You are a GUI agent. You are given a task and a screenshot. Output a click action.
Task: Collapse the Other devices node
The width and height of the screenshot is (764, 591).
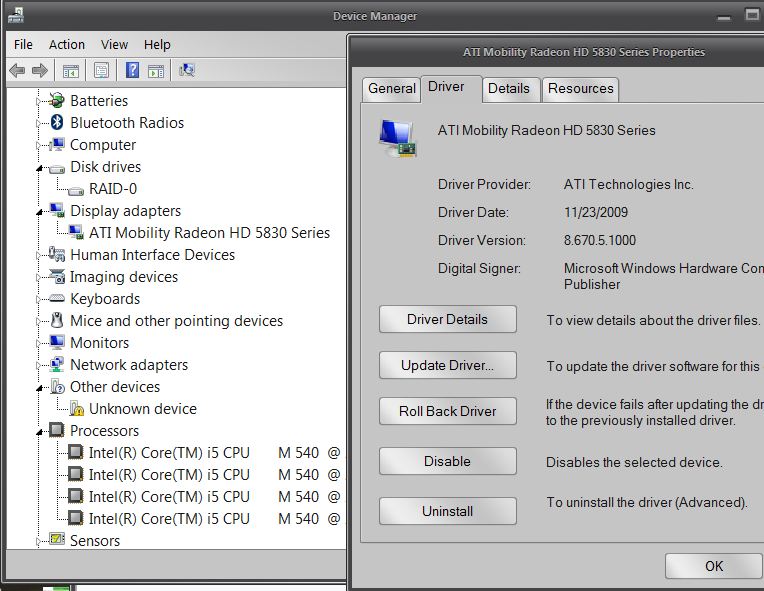(x=39, y=388)
